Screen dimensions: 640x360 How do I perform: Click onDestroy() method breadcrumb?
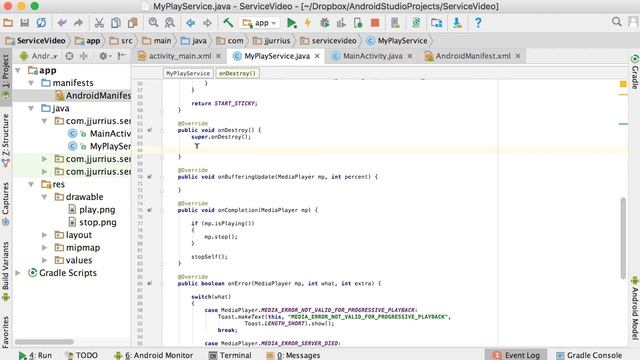(x=237, y=73)
